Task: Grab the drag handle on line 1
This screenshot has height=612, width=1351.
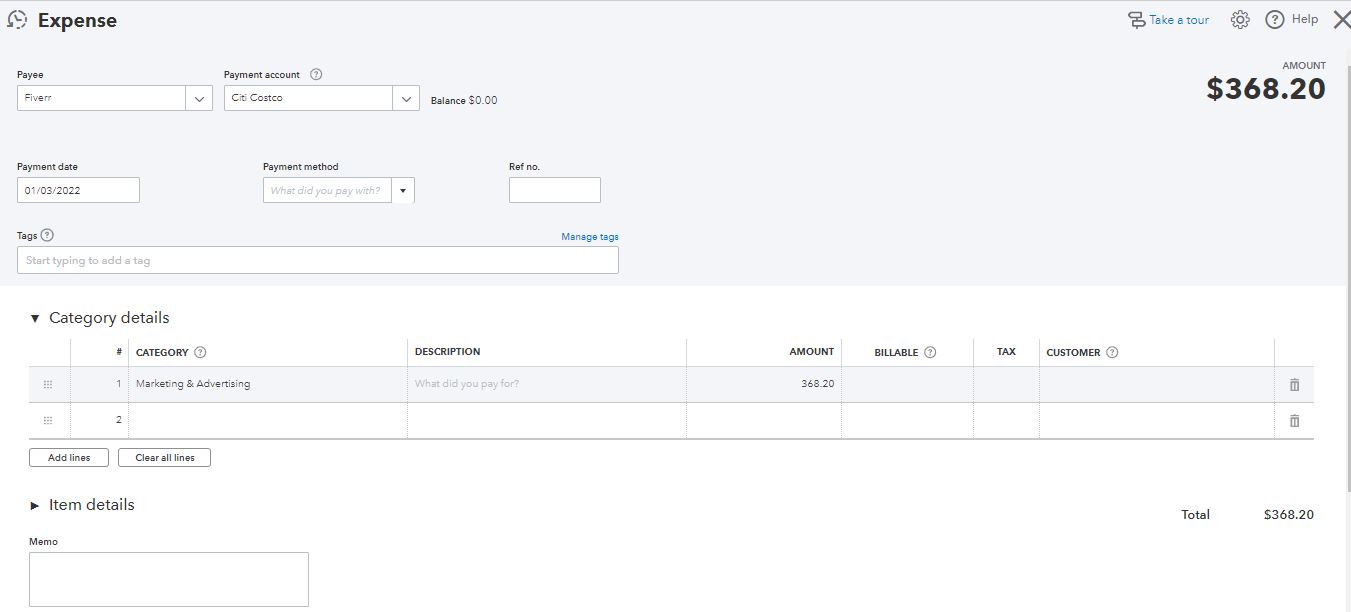Action: 48,385
